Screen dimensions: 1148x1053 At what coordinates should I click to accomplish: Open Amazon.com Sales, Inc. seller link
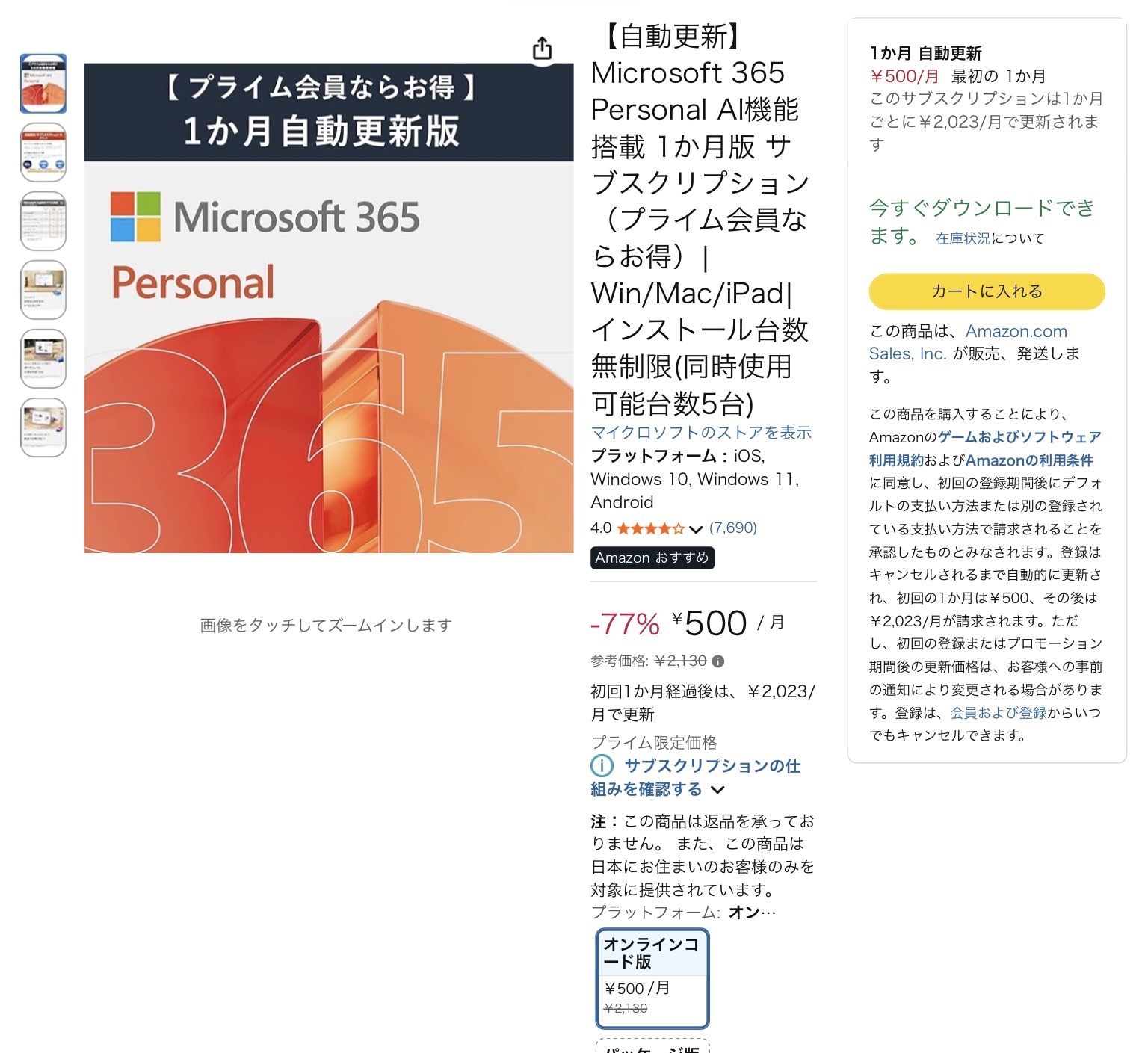pos(968,342)
